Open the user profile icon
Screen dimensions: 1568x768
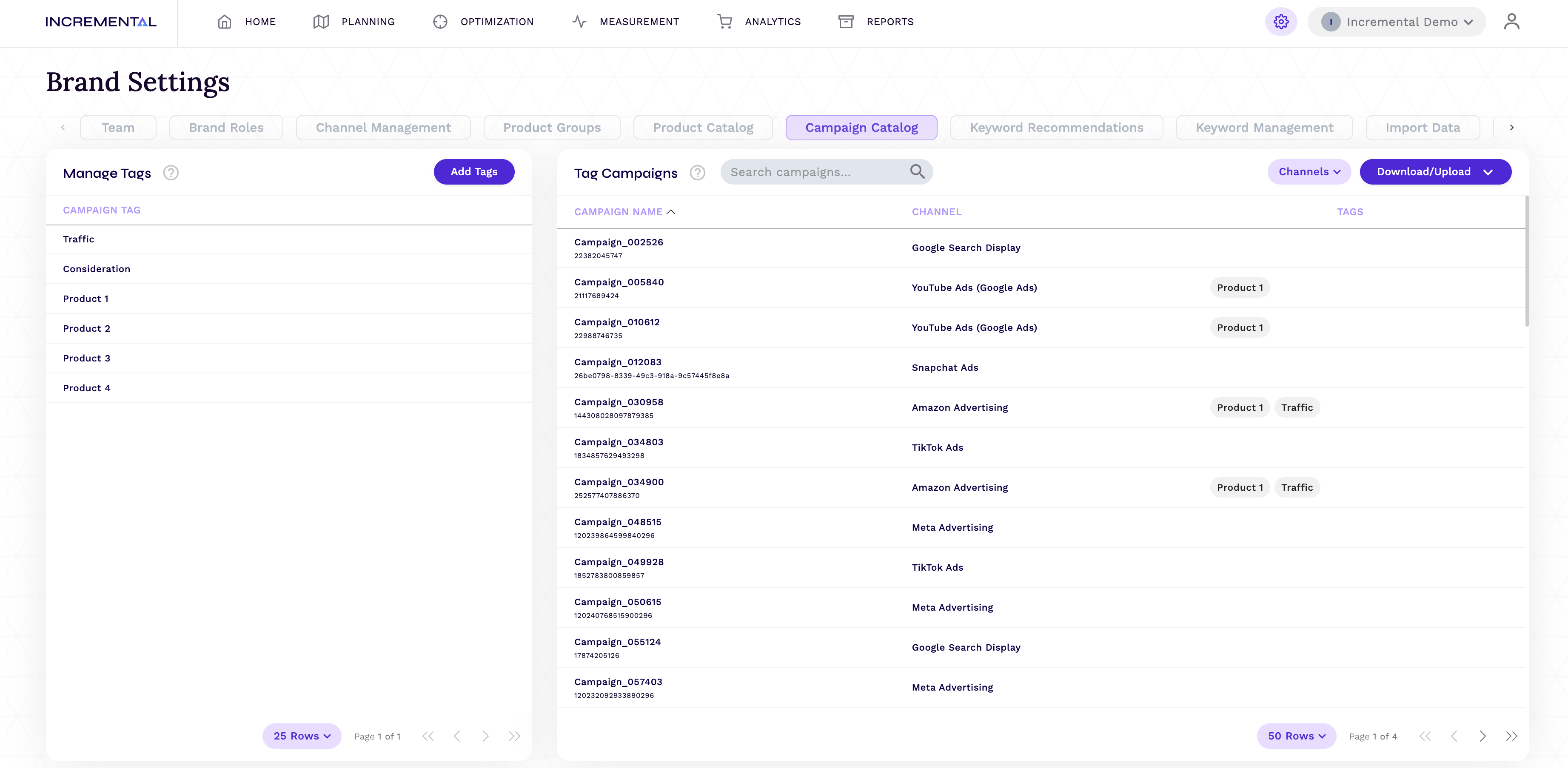click(1511, 22)
